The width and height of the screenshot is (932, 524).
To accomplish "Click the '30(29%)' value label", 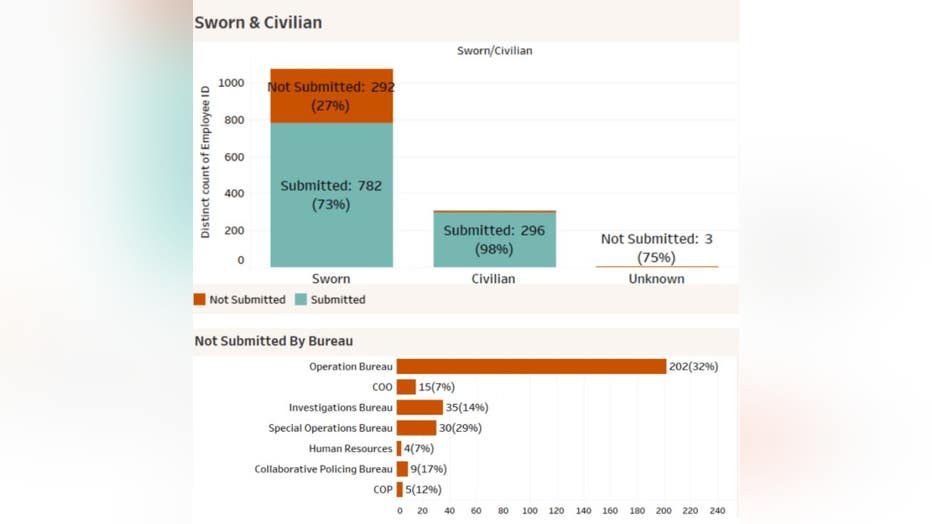I will (x=461, y=428).
